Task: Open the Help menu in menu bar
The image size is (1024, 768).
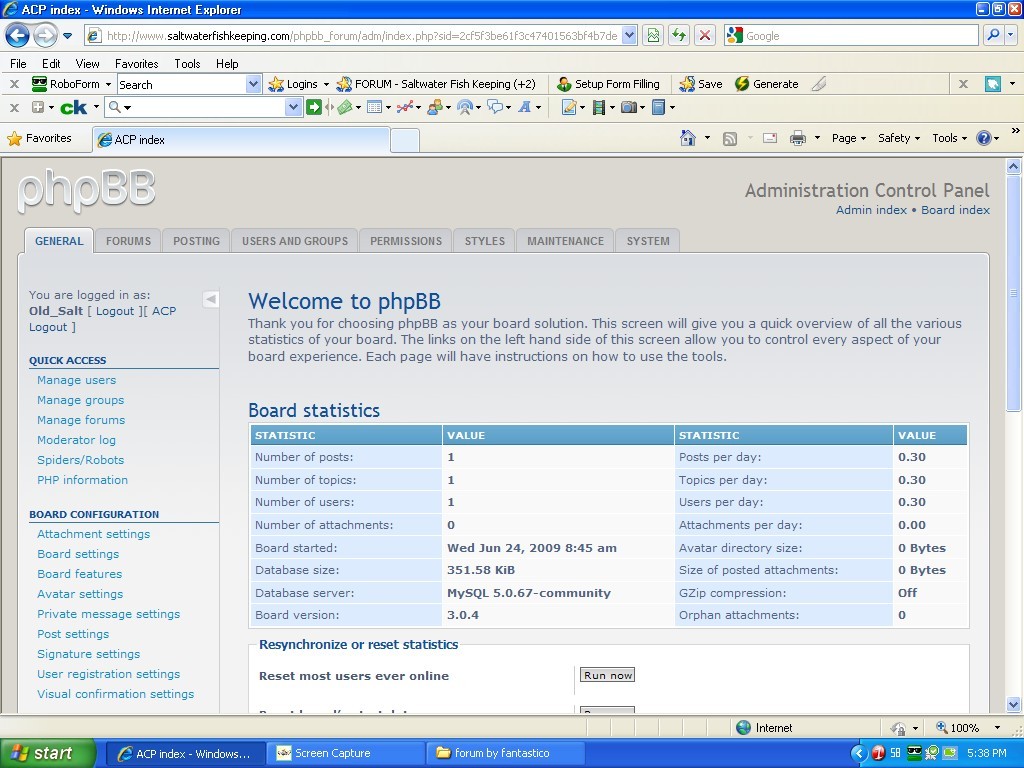Action: click(x=227, y=63)
